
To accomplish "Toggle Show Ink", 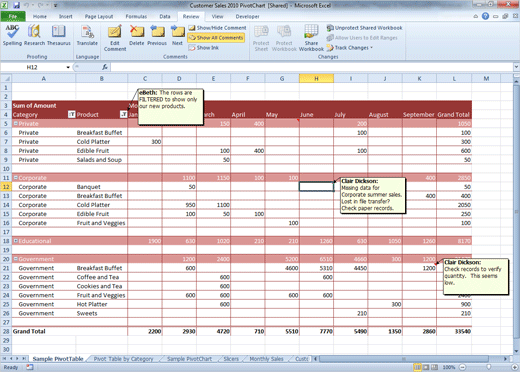I will 203,48.
